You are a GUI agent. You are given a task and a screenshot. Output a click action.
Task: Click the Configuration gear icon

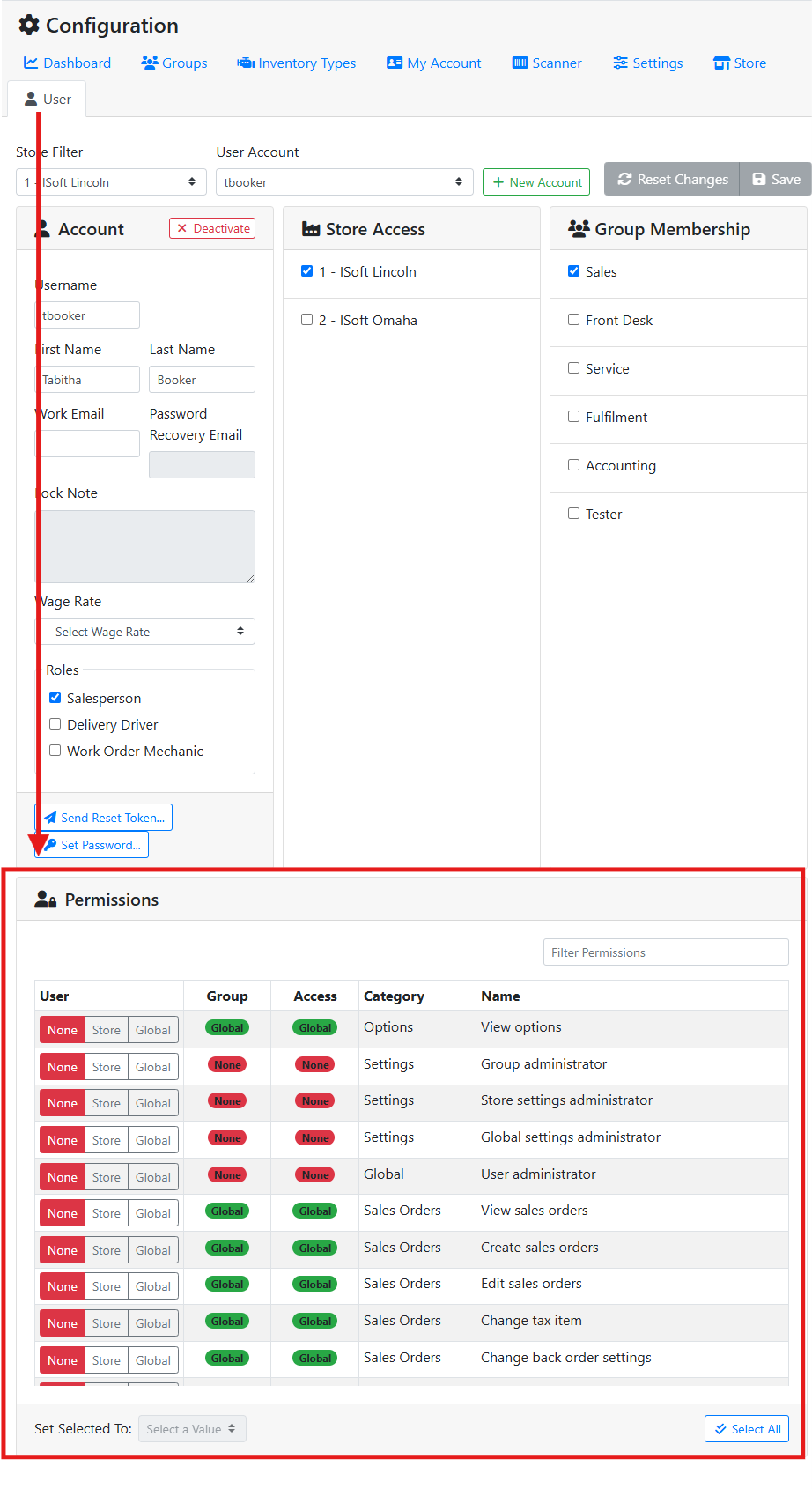(x=29, y=26)
